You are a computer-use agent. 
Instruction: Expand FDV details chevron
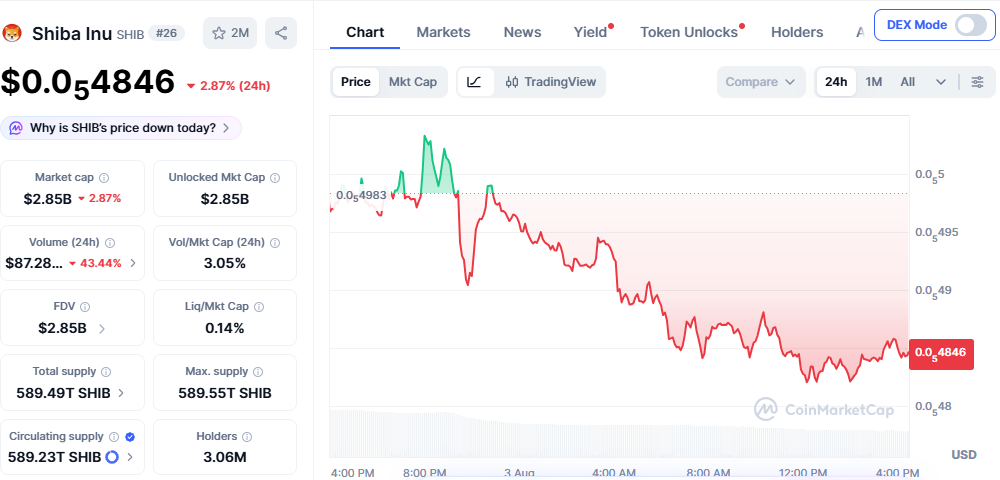[x=102, y=329]
